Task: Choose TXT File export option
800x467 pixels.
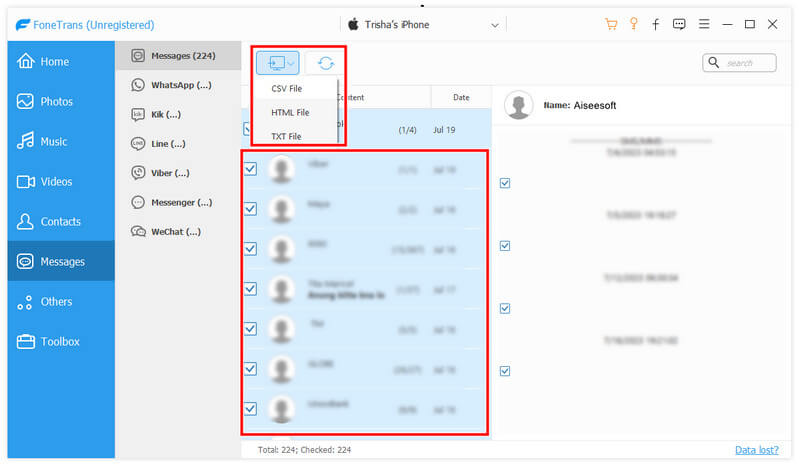Action: 286,136
